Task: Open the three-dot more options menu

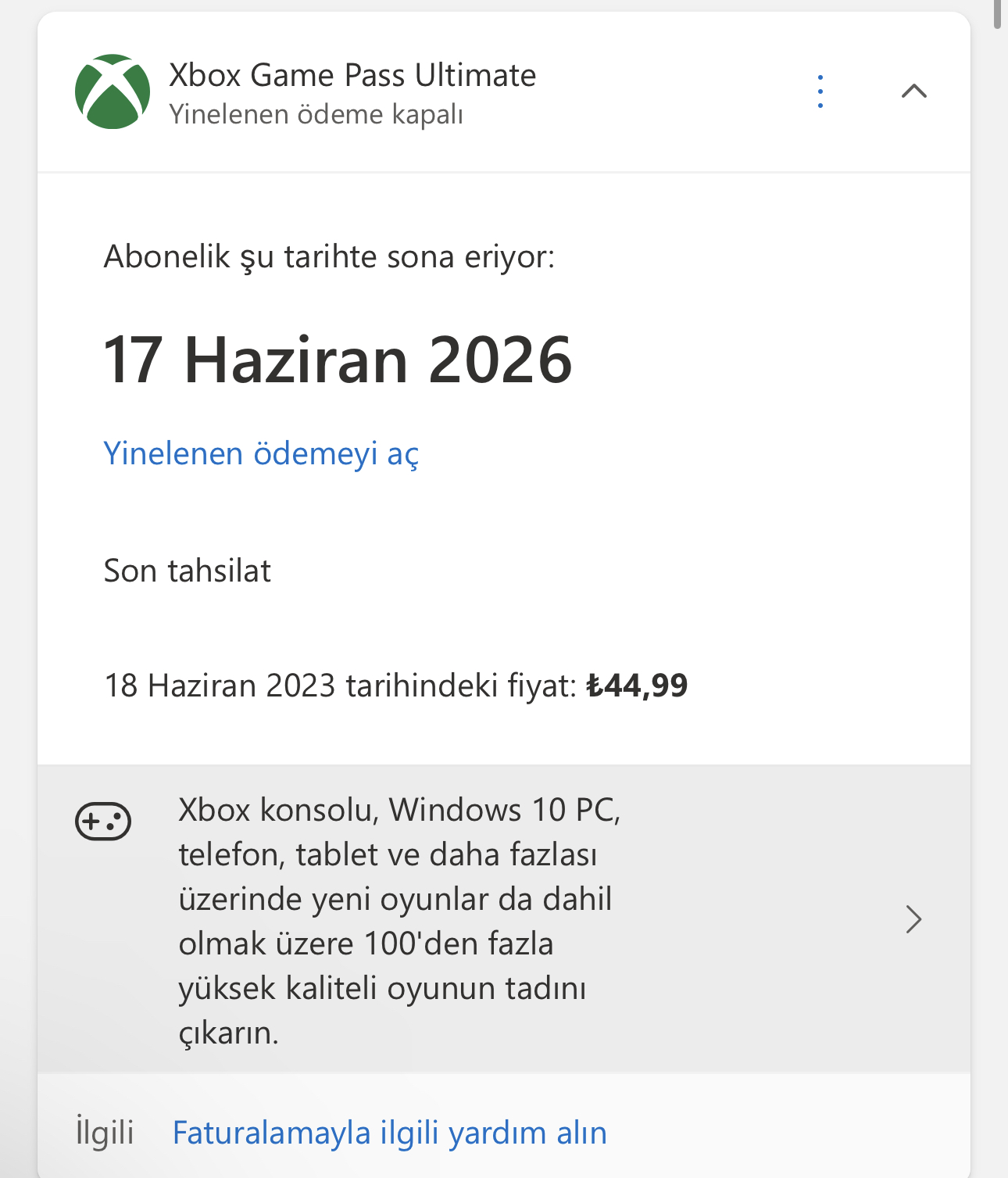Action: (x=820, y=91)
